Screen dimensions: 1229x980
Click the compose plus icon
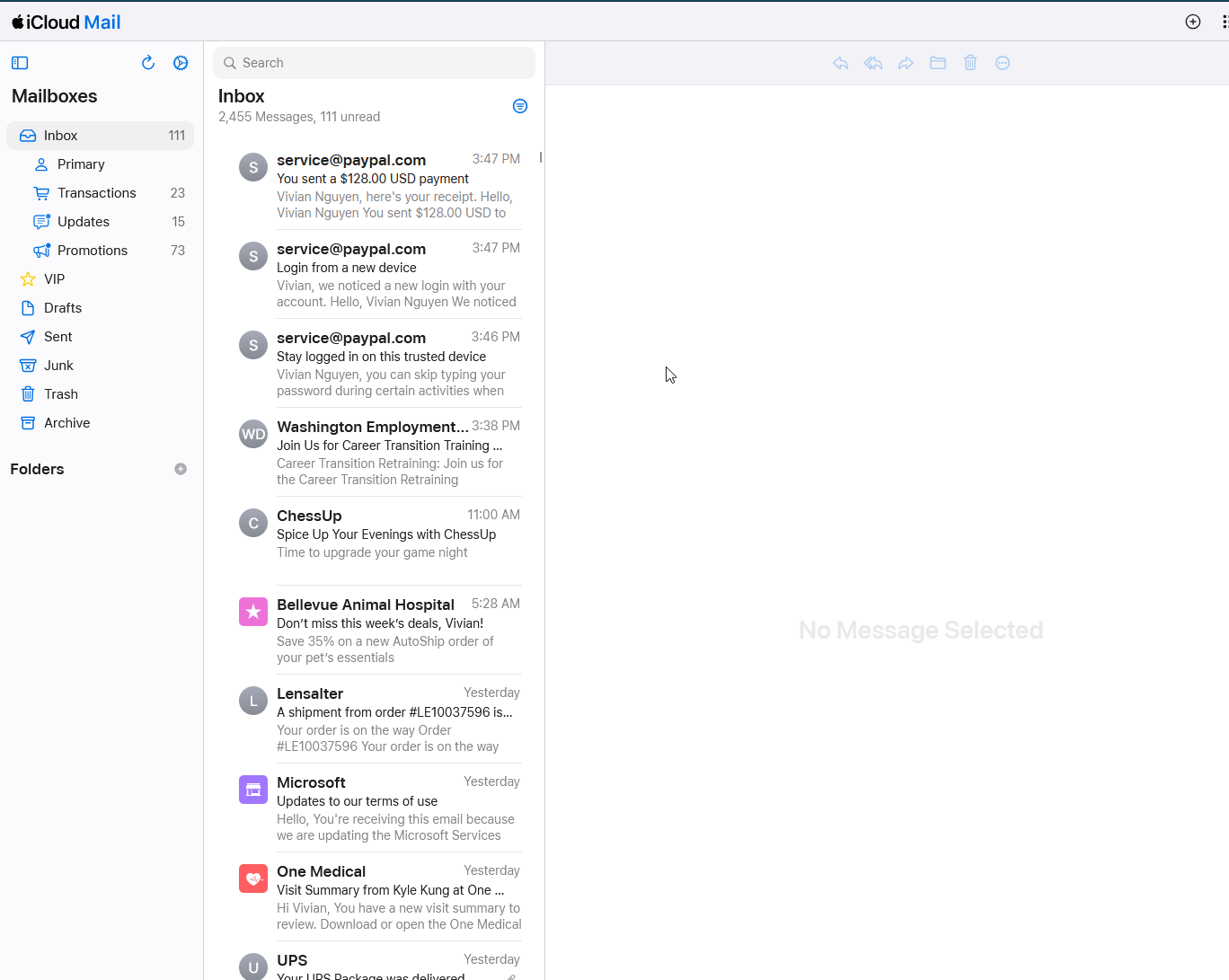(x=1193, y=22)
